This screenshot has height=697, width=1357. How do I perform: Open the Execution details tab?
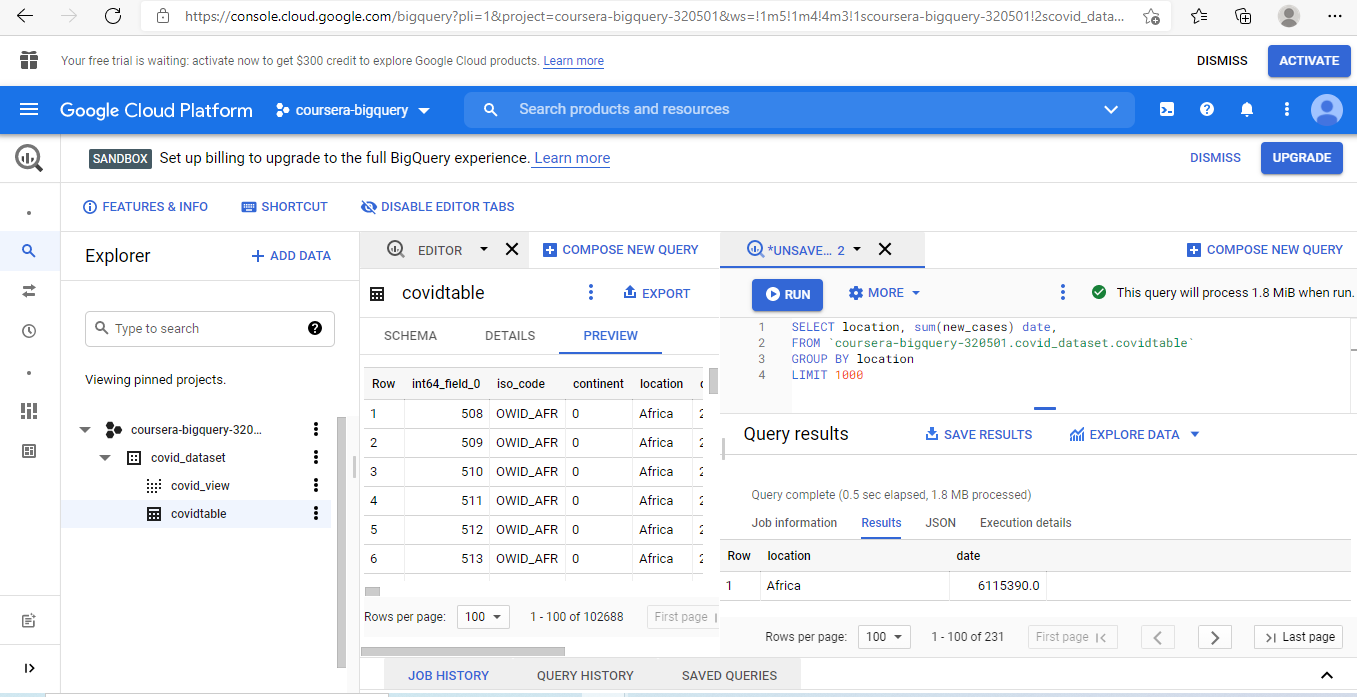pos(1025,523)
